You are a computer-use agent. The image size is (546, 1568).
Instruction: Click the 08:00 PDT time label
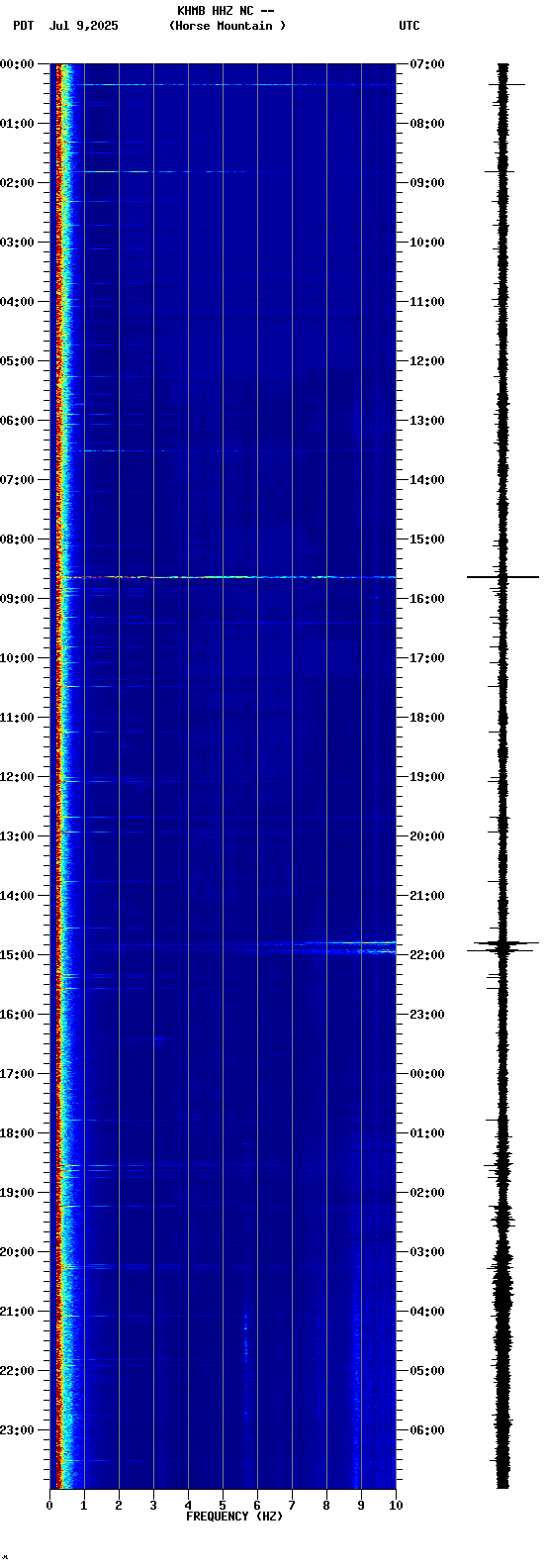(17, 539)
